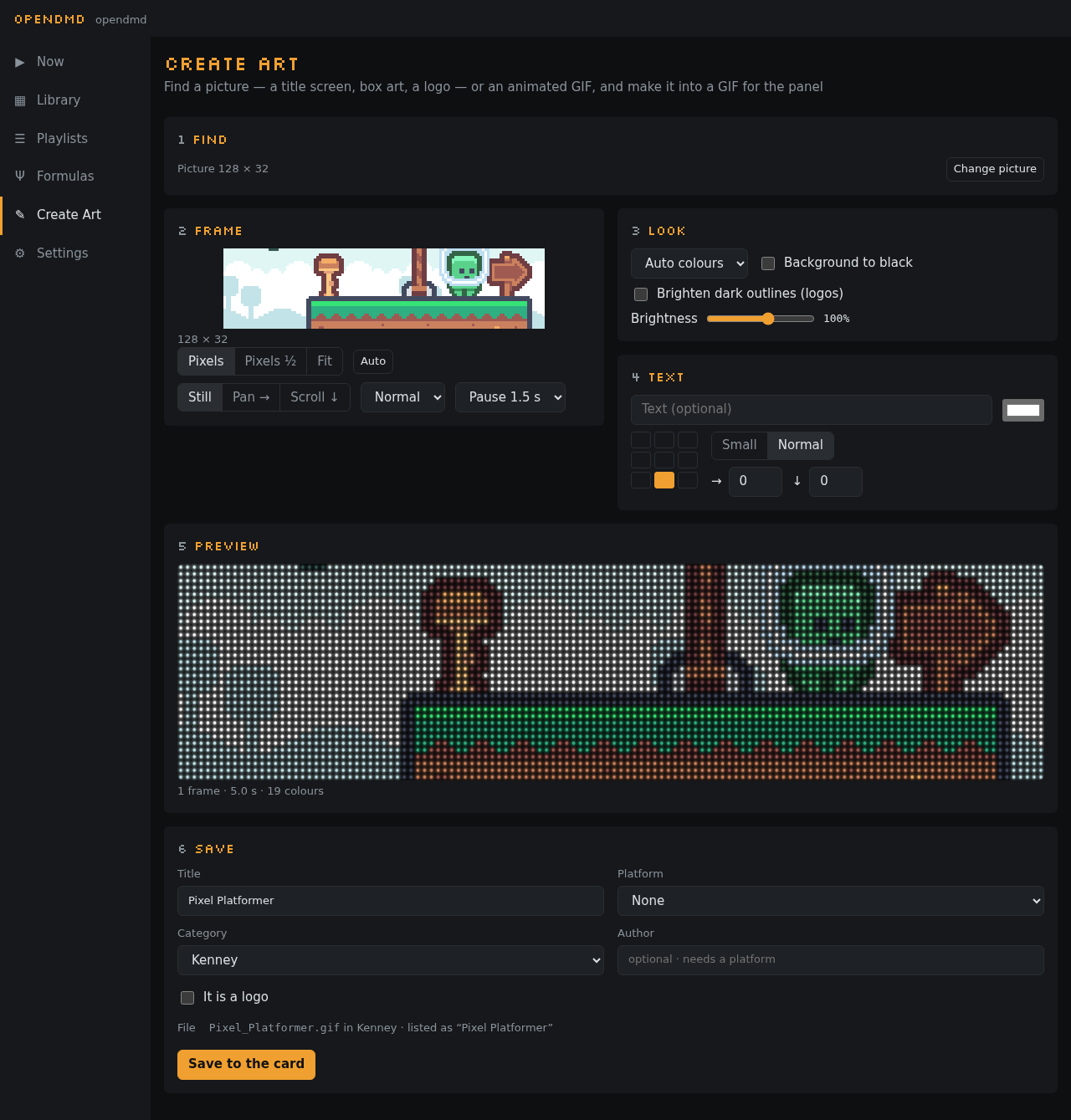Image resolution: width=1071 pixels, height=1120 pixels.
Task: Go to Playlists section
Action: click(x=75, y=139)
